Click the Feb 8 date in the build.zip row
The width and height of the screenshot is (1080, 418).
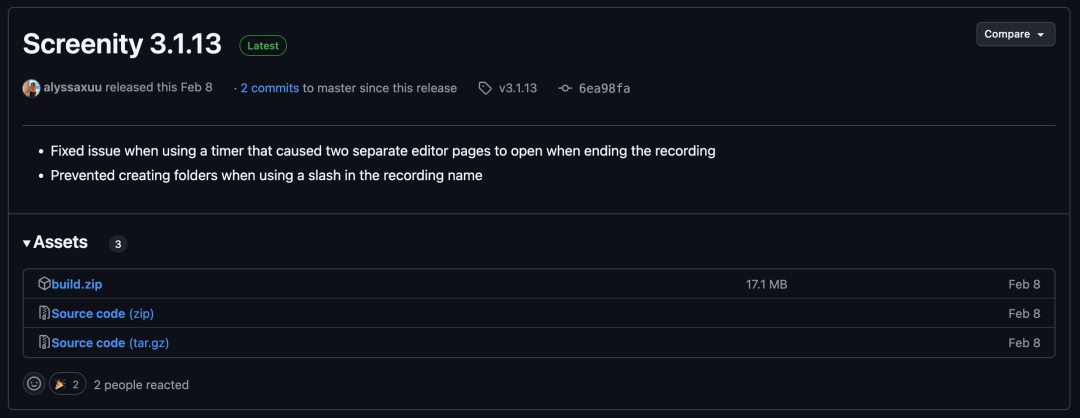click(1024, 284)
